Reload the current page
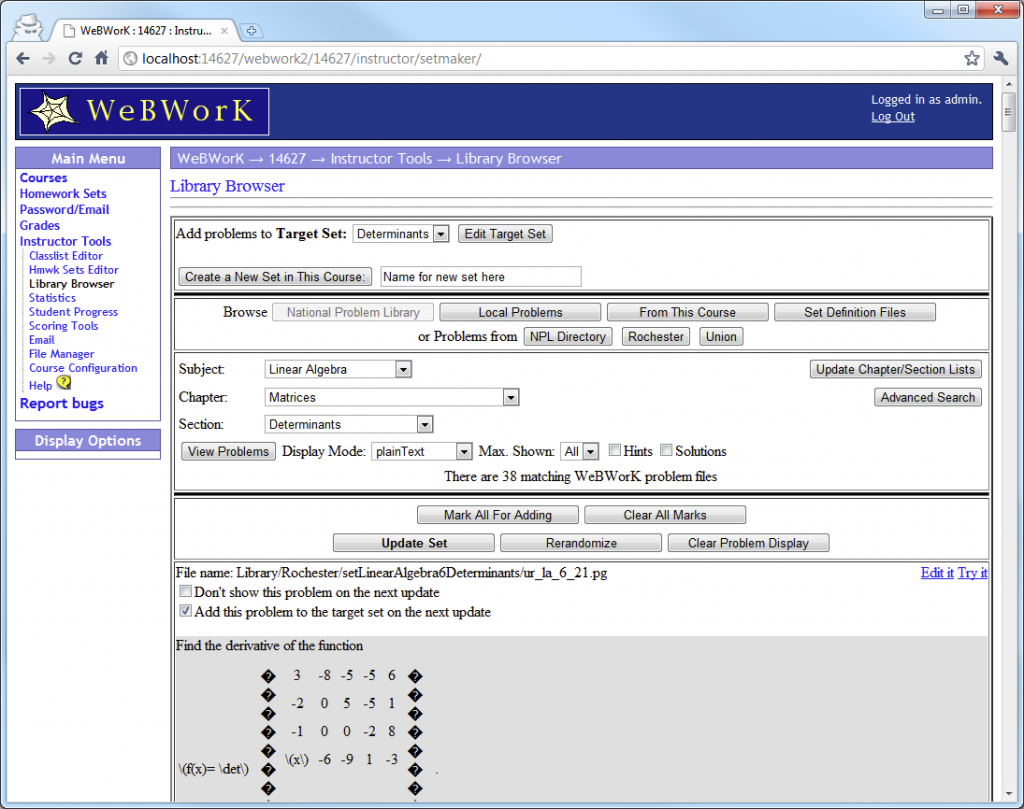1024x809 pixels. click(x=76, y=58)
